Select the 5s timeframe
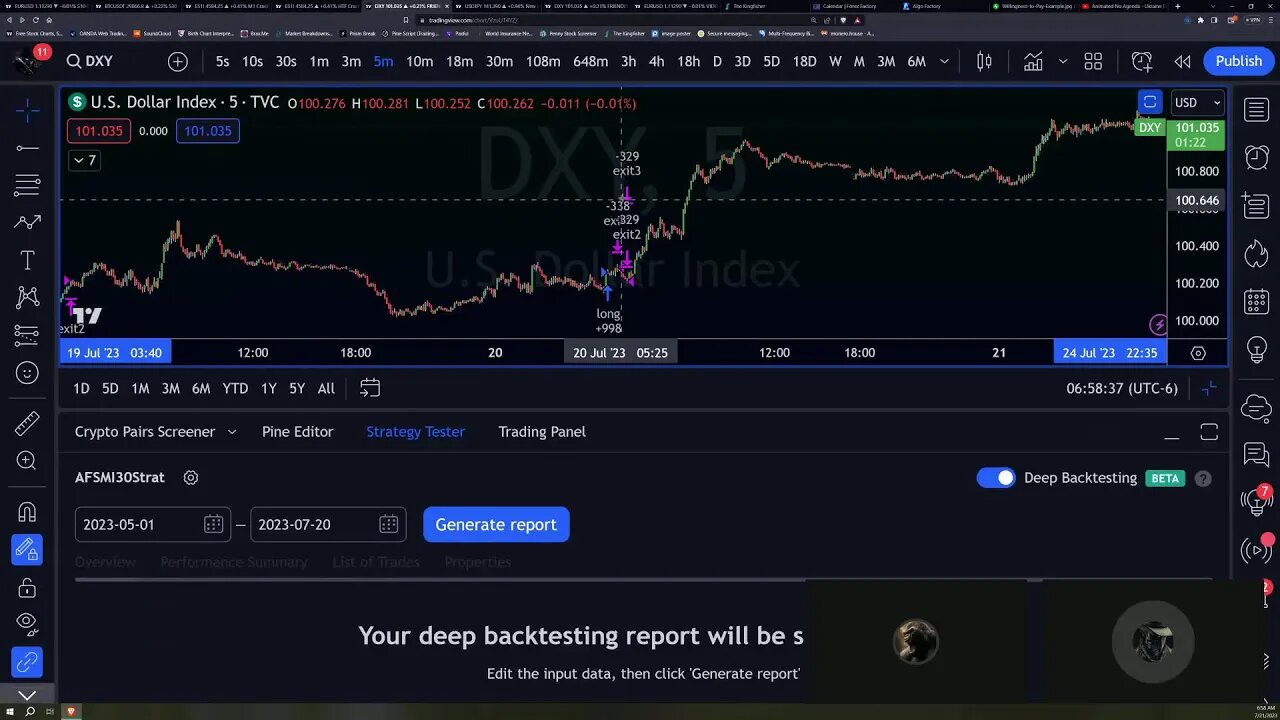Screen dimensions: 1280x720 (222, 61)
